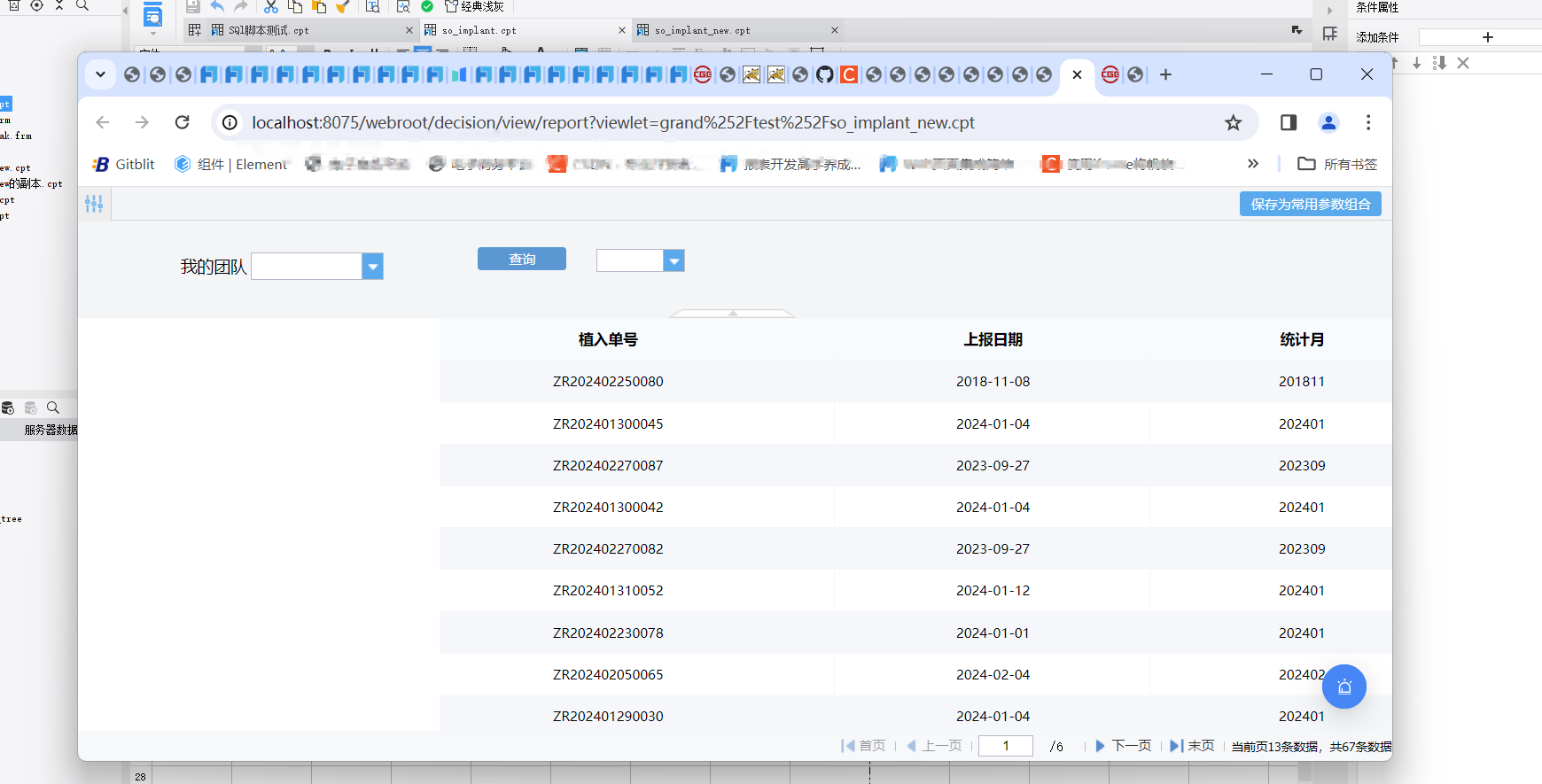This screenshot has height=784, width=1542.
Task: Collapse the parameter pane via the arrow handle
Action: [x=733, y=313]
